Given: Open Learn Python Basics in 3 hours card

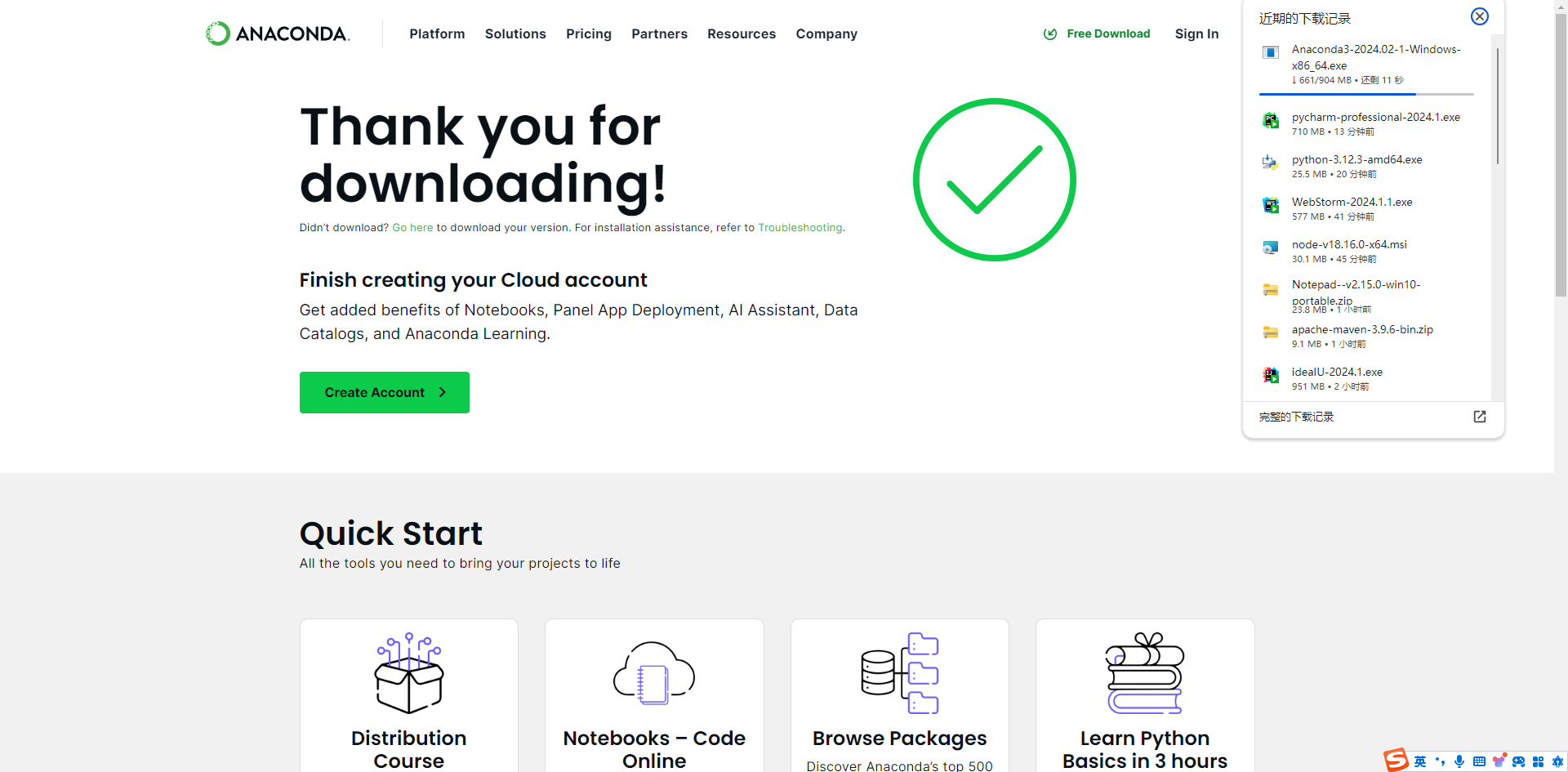Looking at the screenshot, I should click(1145, 695).
